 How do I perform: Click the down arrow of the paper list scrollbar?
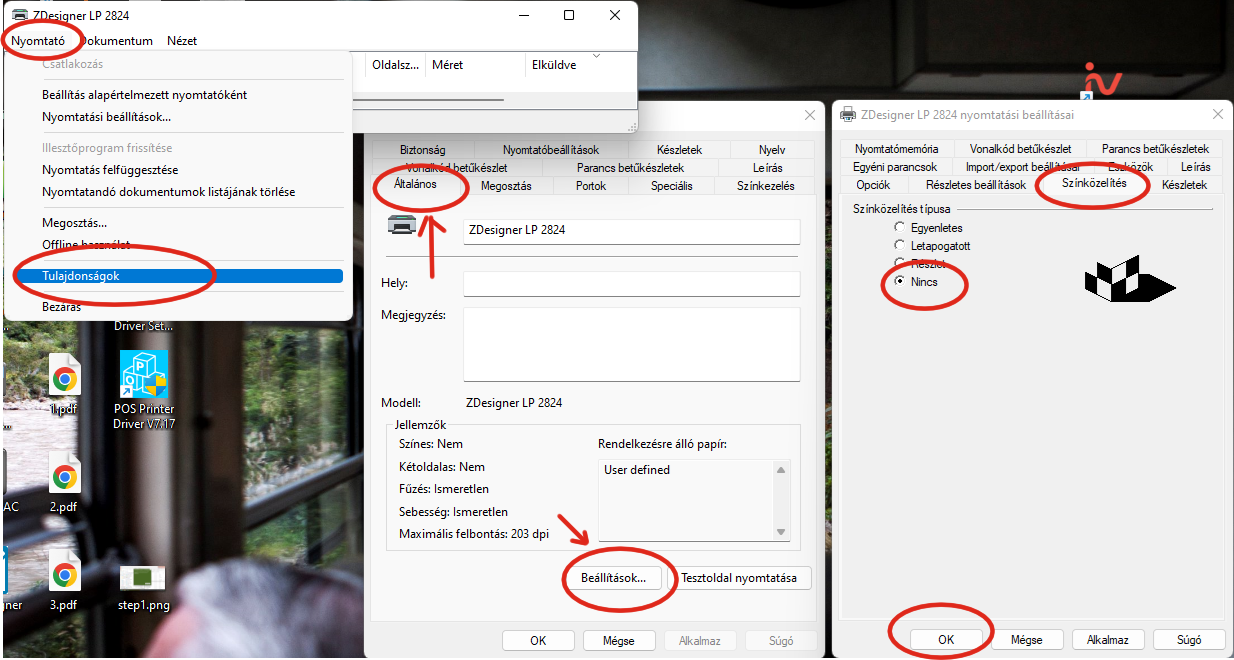coord(782,532)
